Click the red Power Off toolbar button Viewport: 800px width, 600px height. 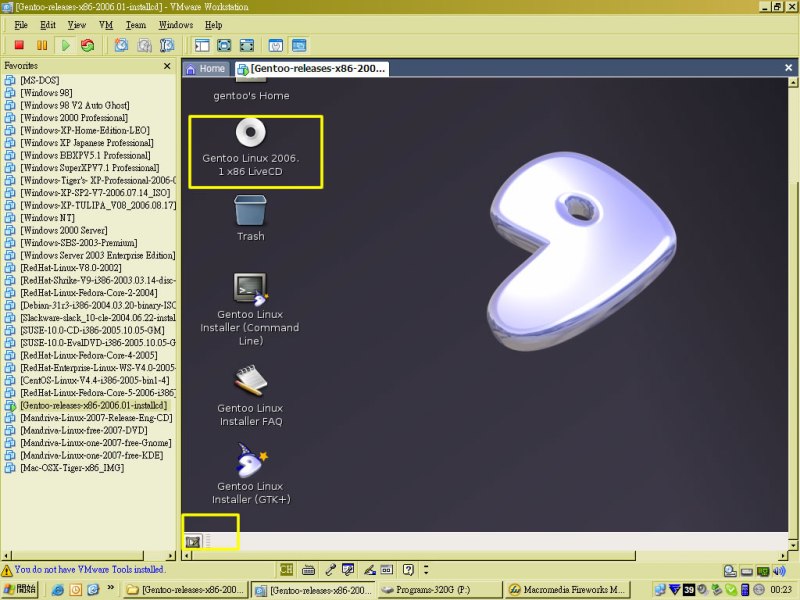(x=19, y=45)
